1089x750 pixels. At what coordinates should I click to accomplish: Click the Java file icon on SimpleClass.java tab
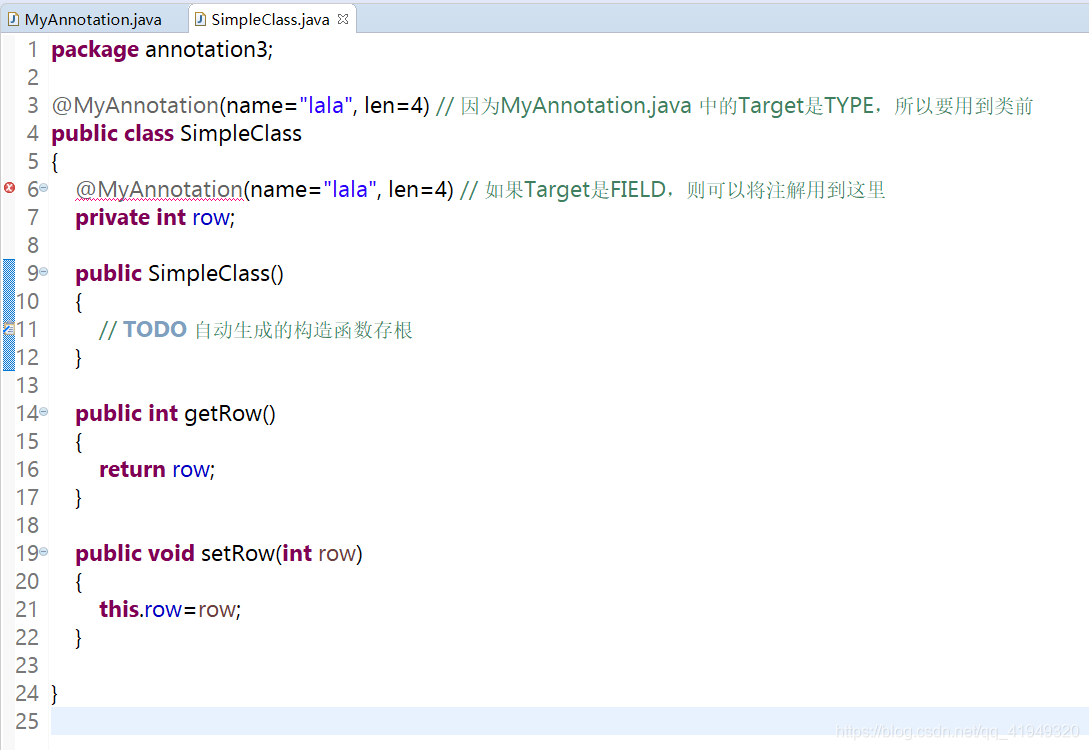click(200, 19)
